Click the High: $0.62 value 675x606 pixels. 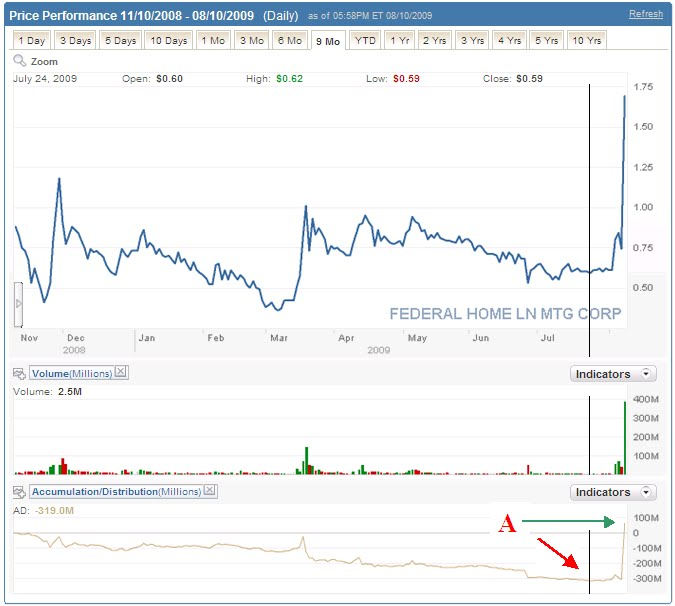pos(274,79)
